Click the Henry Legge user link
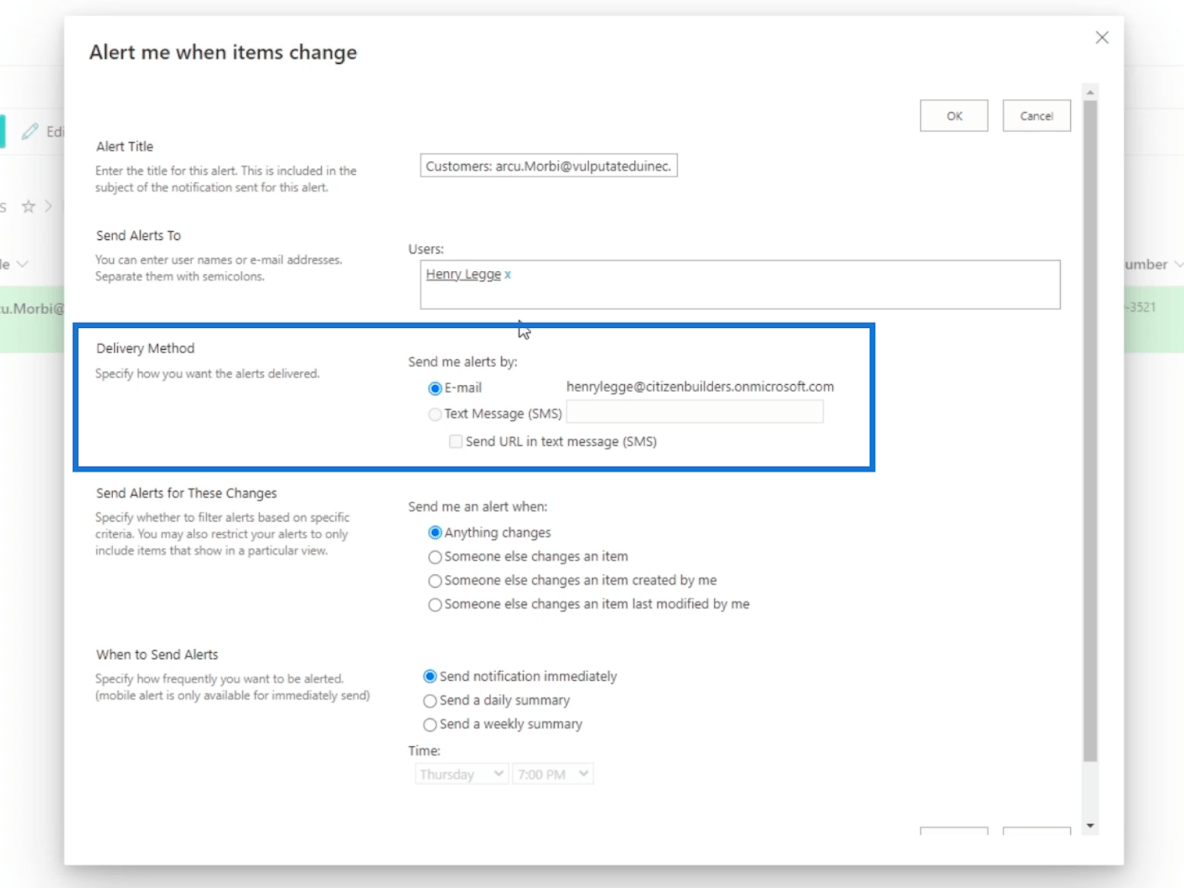Image resolution: width=1184 pixels, height=888 pixels. (x=463, y=274)
